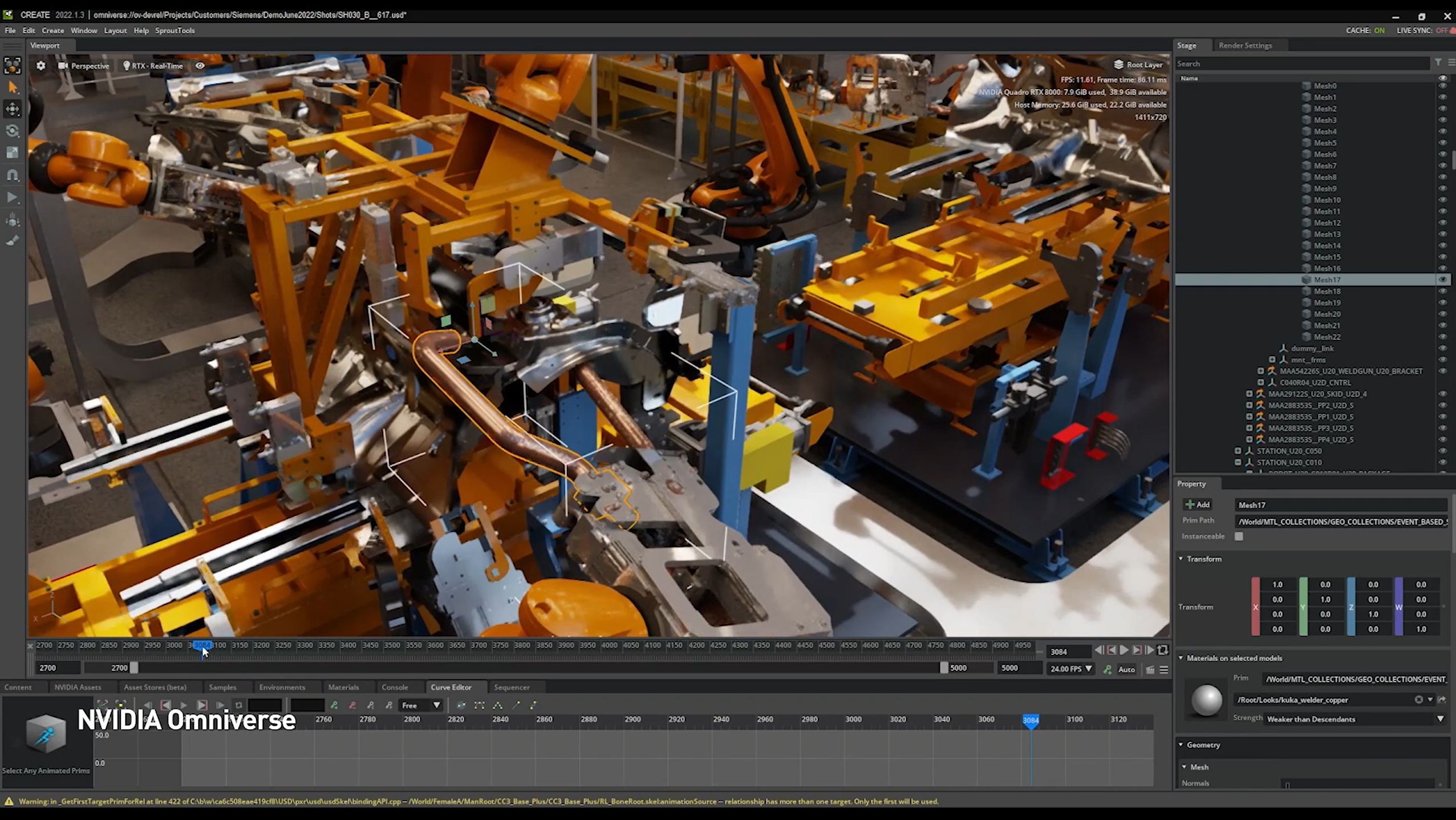Open the 24.00 FPS dropdown
Viewport: 1456px width, 820px height.
click(x=1070, y=669)
